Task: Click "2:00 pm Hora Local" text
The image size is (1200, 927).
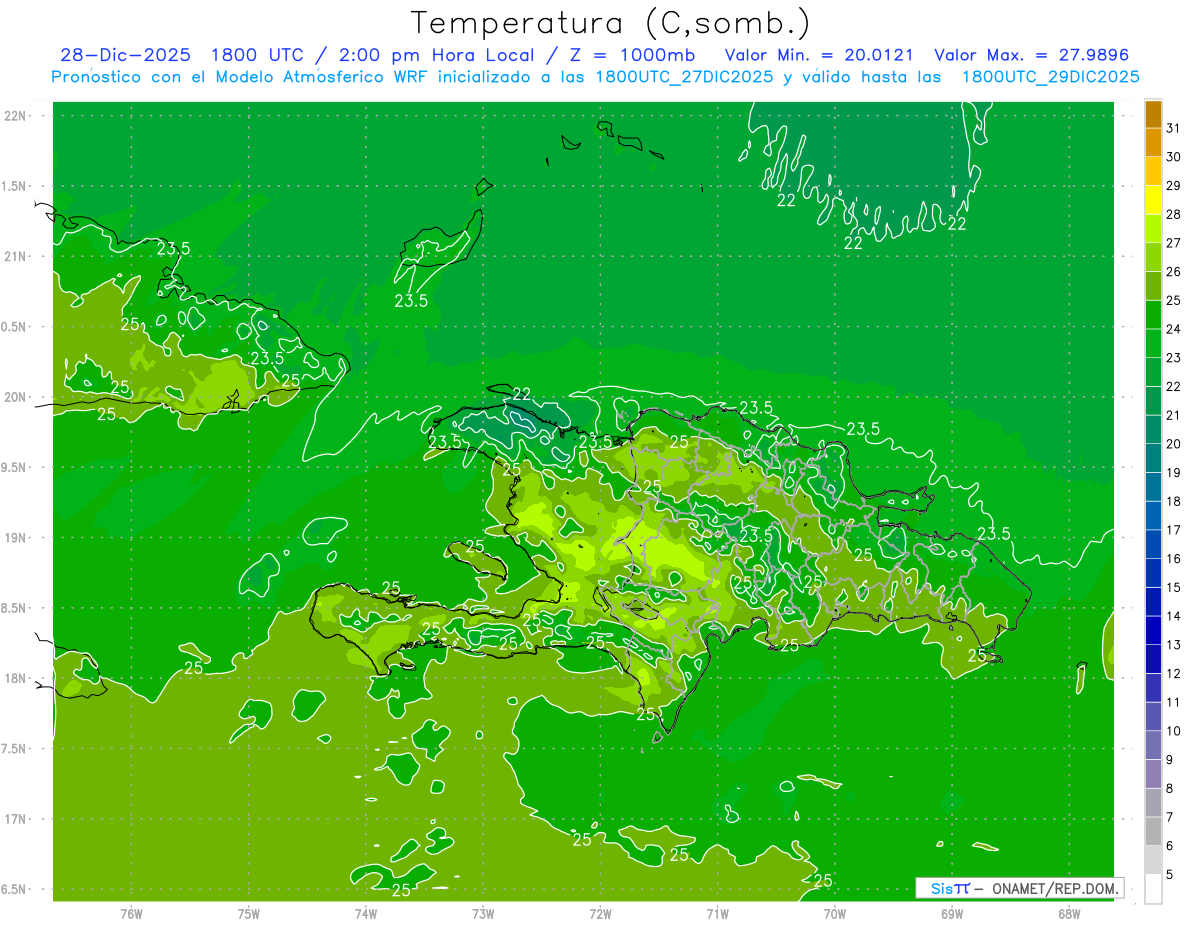Action: (432, 55)
